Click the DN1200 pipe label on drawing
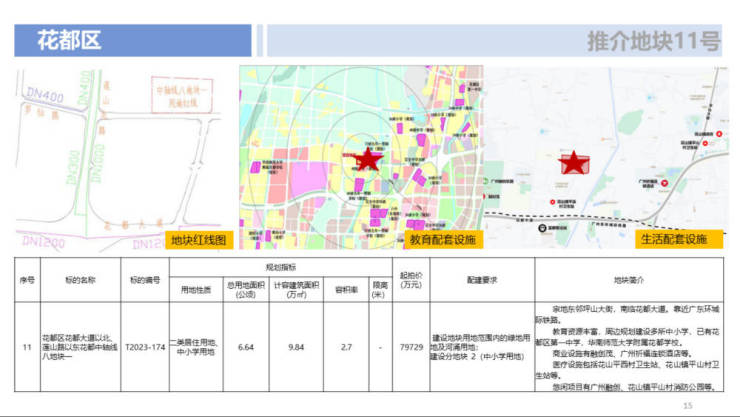 coord(40,242)
